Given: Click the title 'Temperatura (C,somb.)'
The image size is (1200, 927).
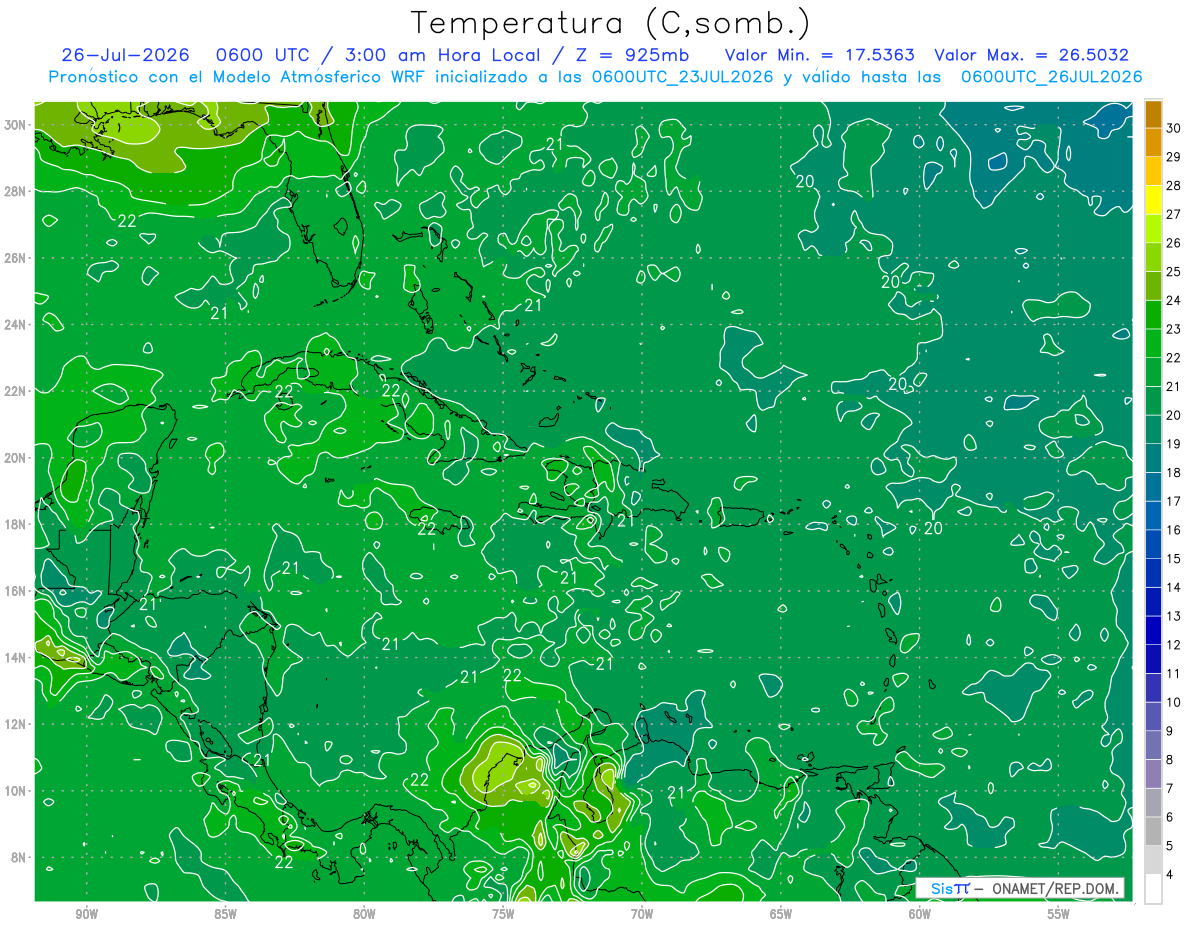Looking at the screenshot, I should coord(611,23).
